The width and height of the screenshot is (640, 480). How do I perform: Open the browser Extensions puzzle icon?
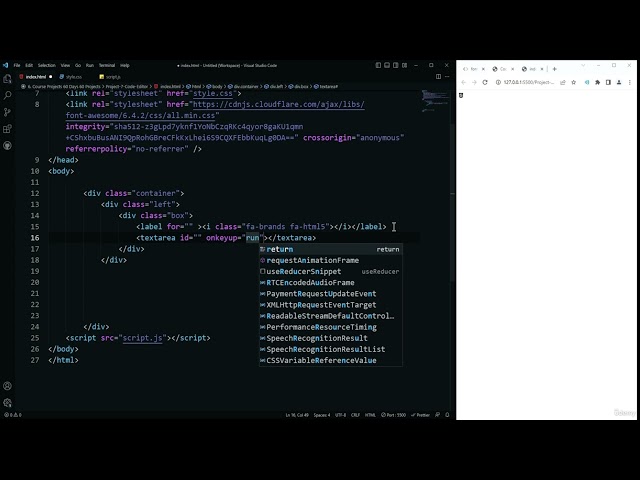click(x=598, y=82)
